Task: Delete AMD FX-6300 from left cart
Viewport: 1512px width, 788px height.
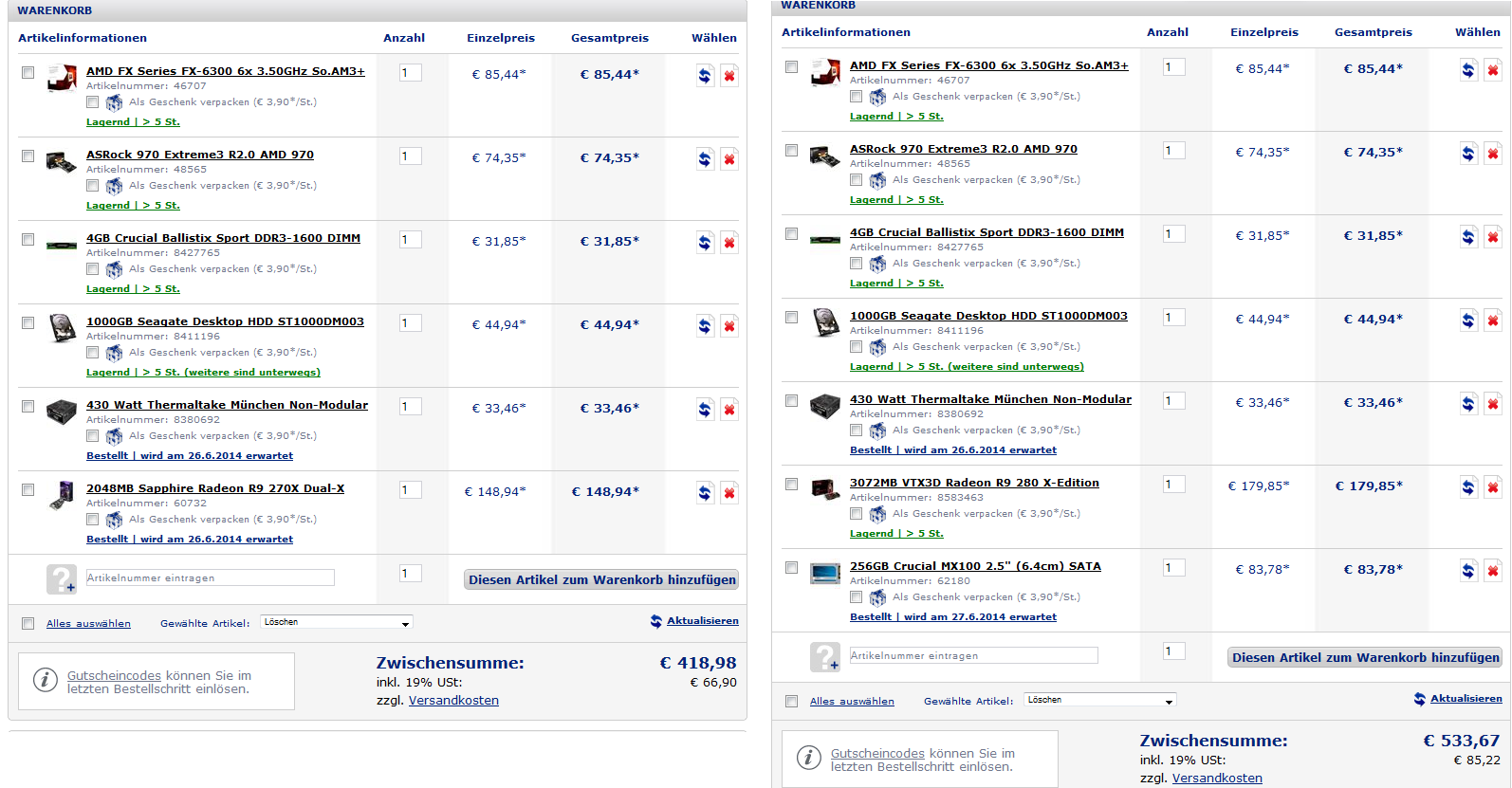Action: click(728, 76)
